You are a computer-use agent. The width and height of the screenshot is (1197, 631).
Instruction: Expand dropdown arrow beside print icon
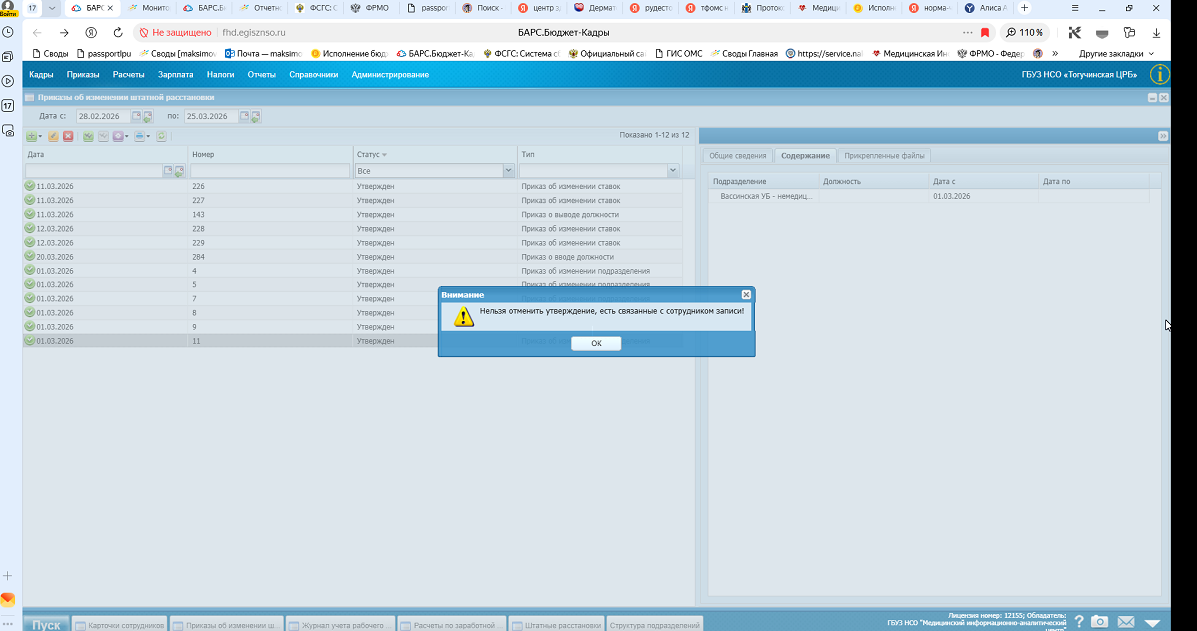(x=148, y=137)
